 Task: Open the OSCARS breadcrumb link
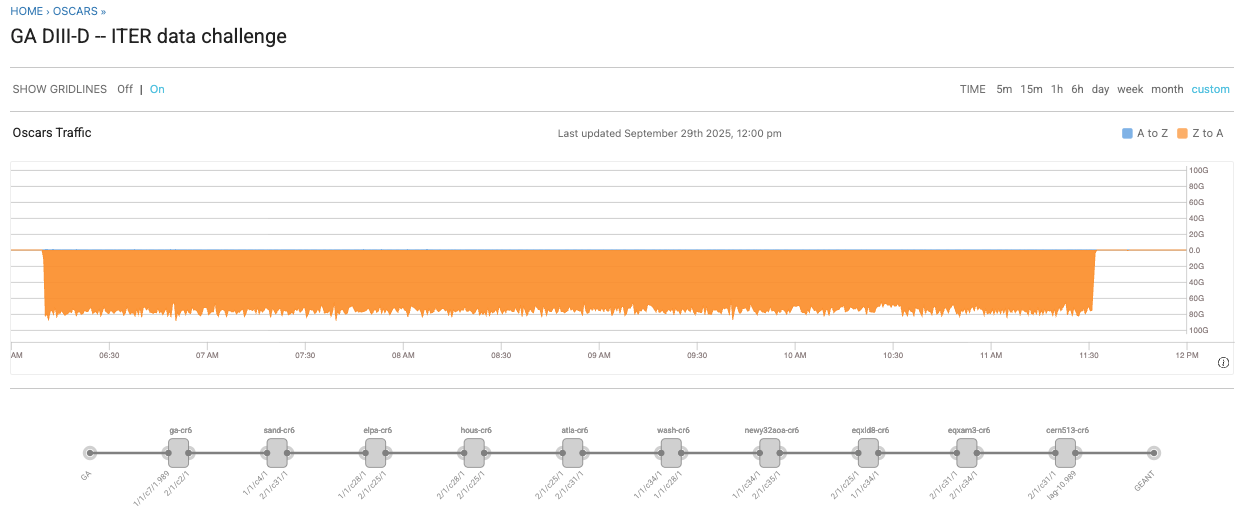75,11
